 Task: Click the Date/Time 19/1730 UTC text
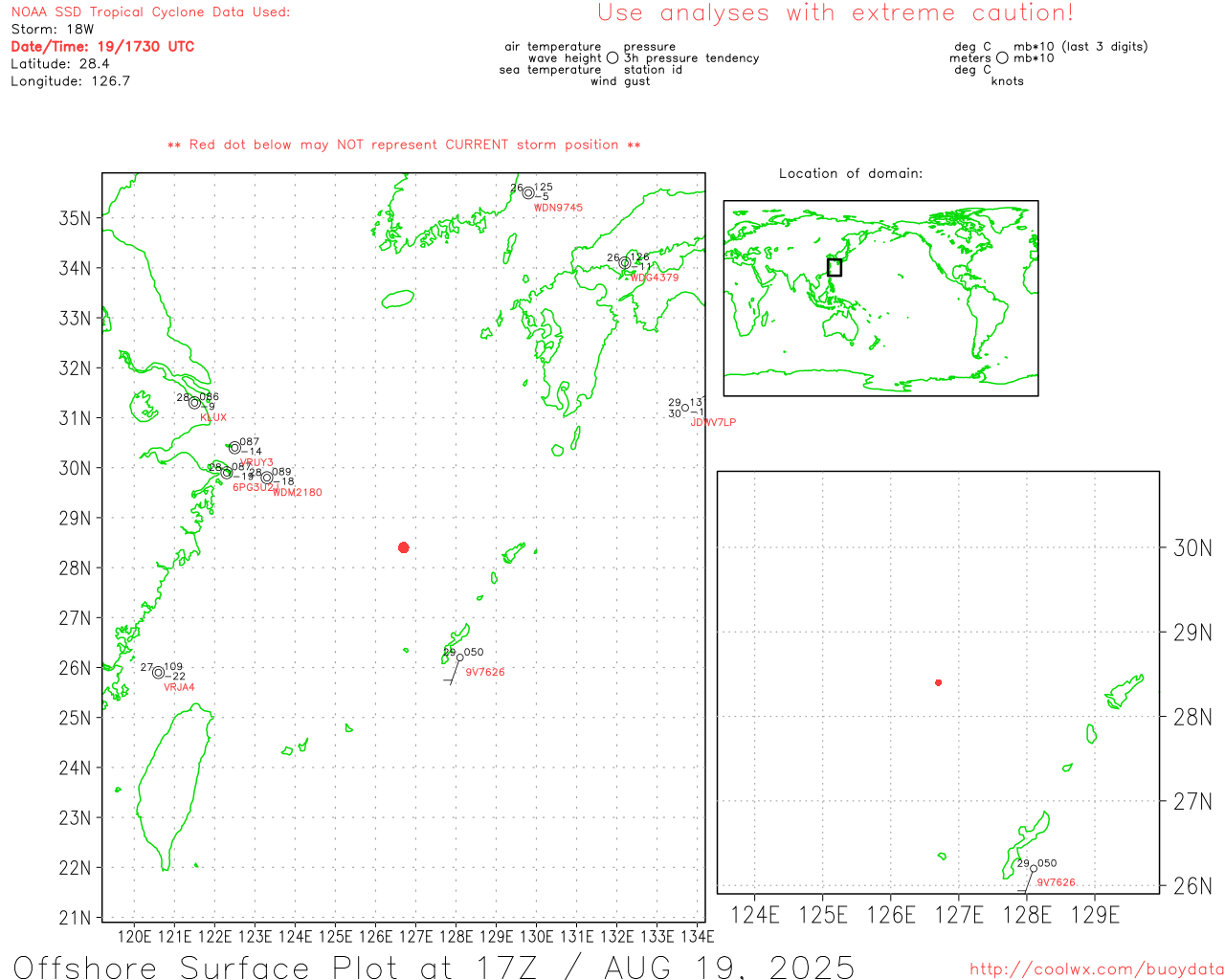tap(102, 46)
